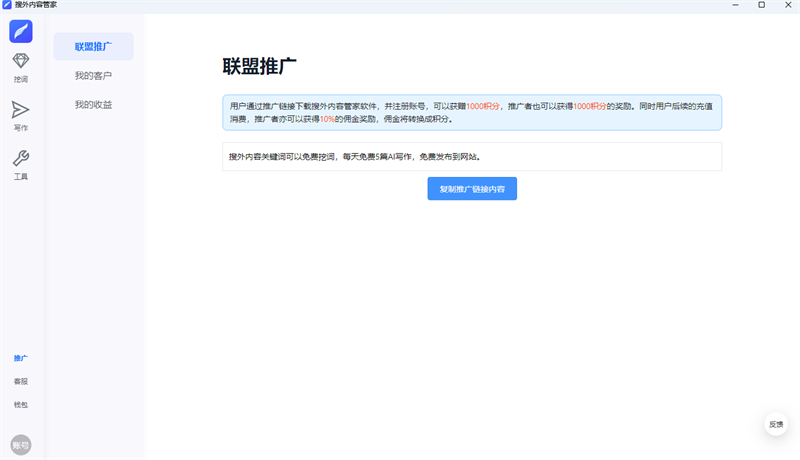Switch to the 我的客户 tab
This screenshot has width=800, height=460.
pyautogui.click(x=93, y=75)
